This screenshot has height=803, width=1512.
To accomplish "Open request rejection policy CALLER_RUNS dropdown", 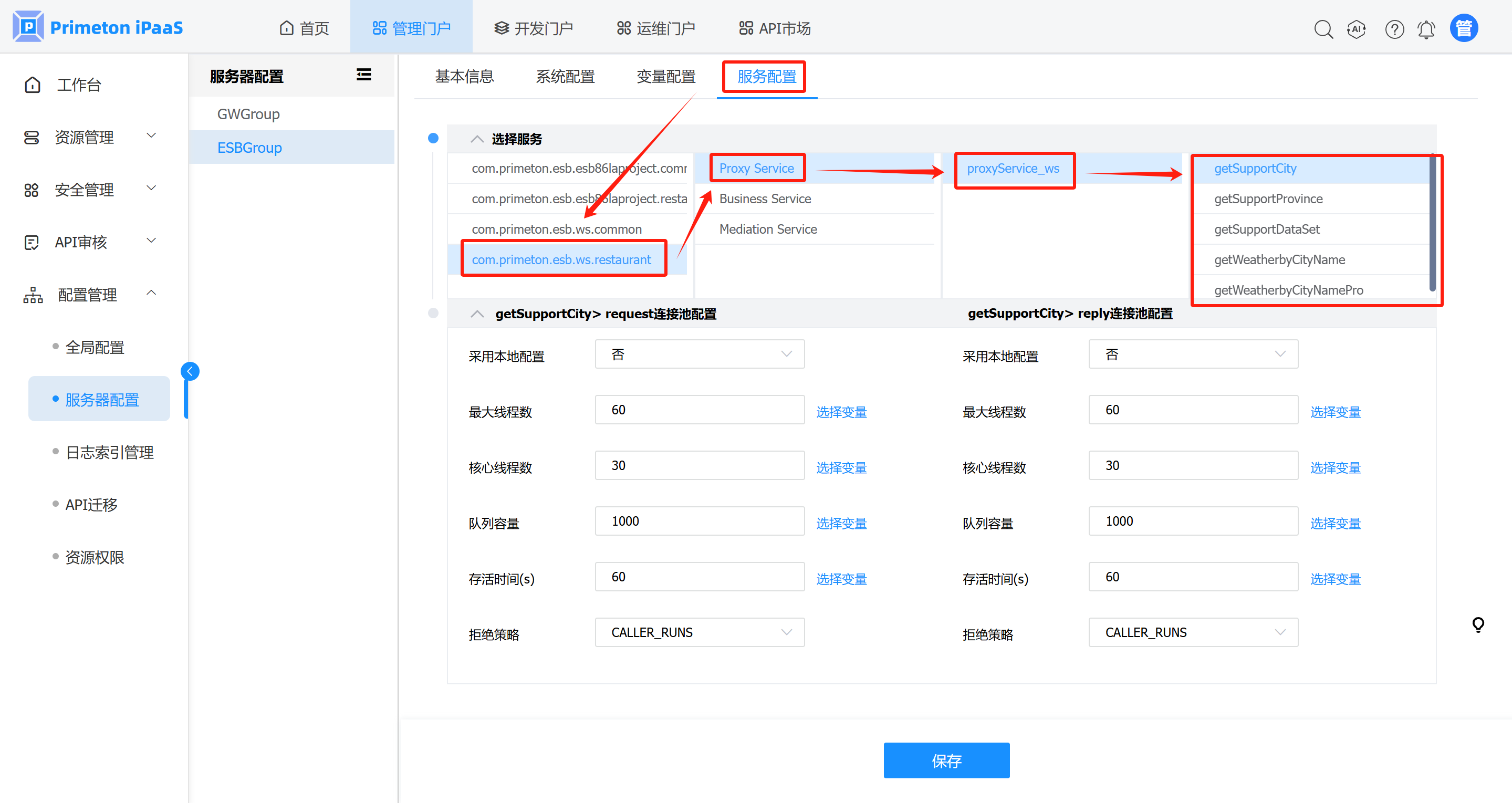I will click(699, 632).
